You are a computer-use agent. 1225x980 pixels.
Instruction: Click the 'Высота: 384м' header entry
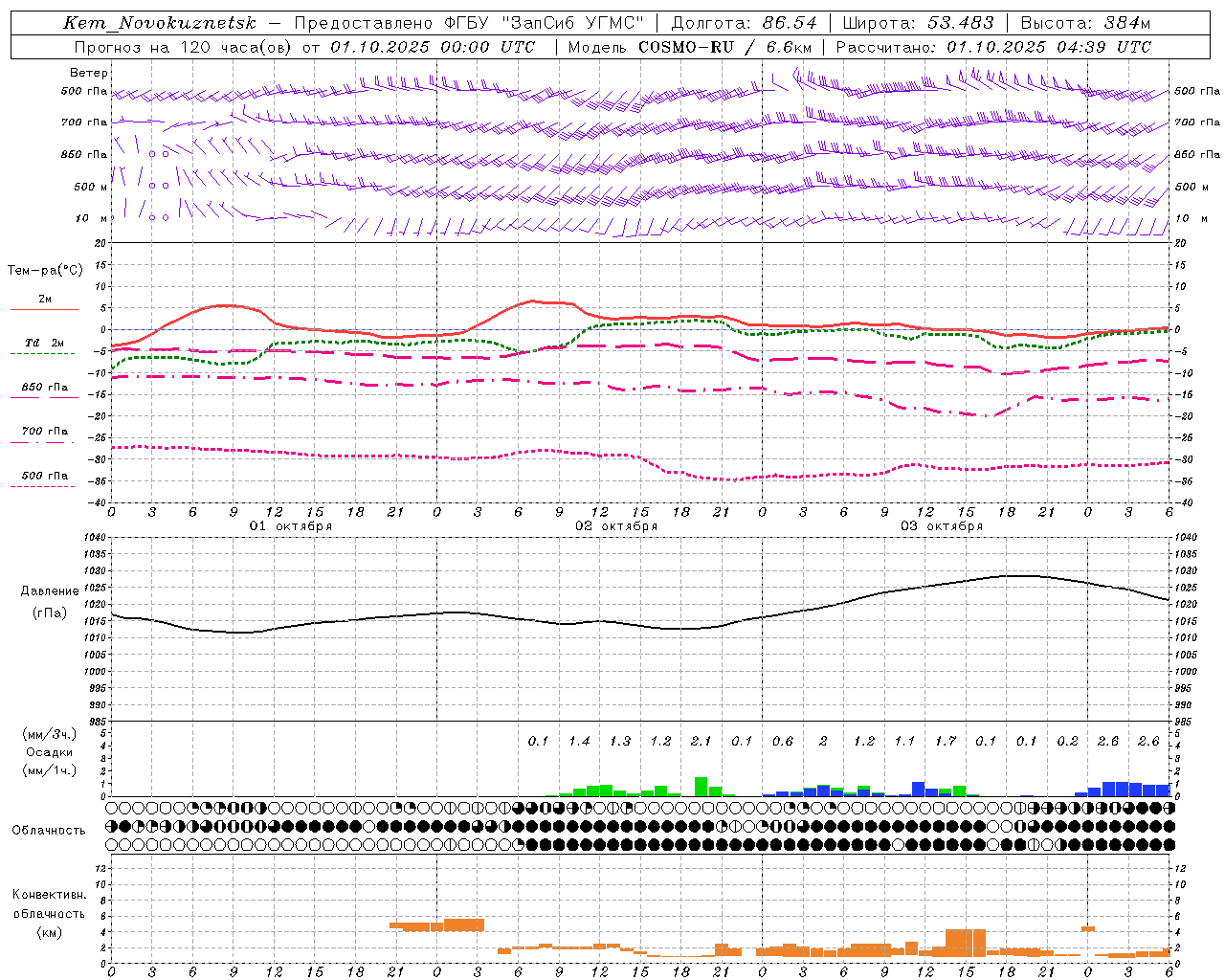click(x=1085, y=23)
